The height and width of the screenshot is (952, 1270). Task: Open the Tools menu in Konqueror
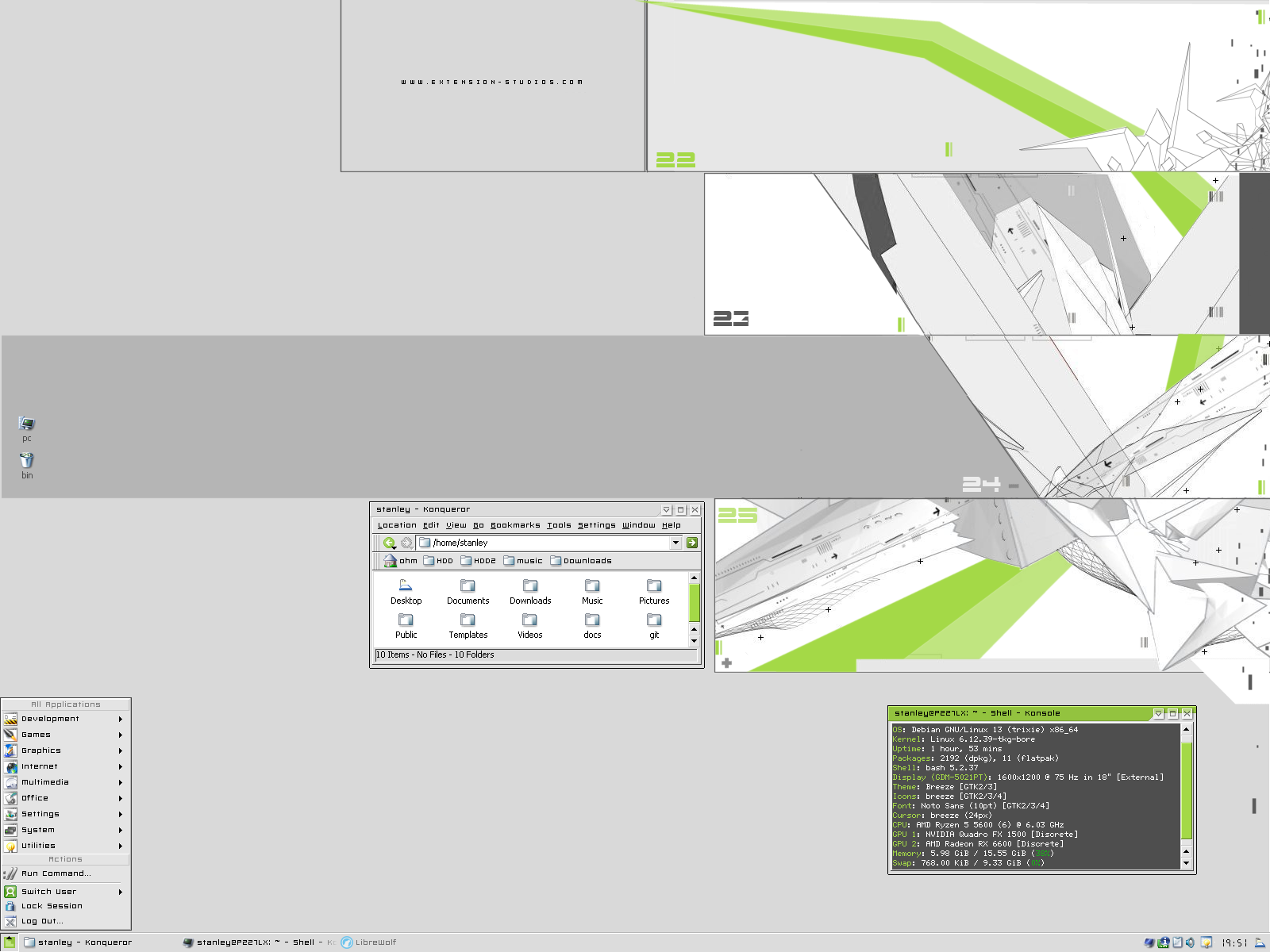pos(559,525)
